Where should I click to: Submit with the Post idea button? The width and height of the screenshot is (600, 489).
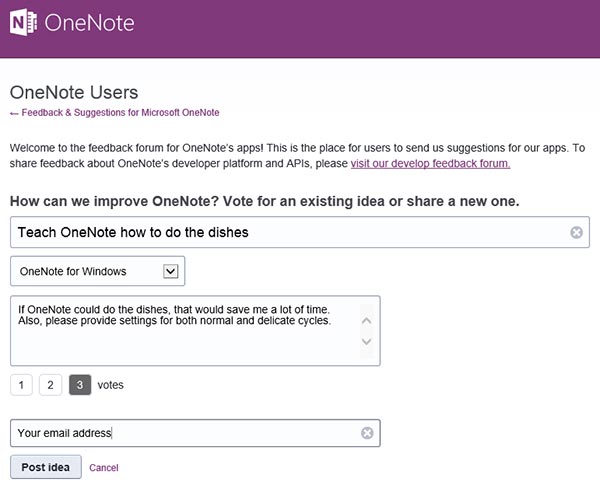pyautogui.click(x=46, y=467)
